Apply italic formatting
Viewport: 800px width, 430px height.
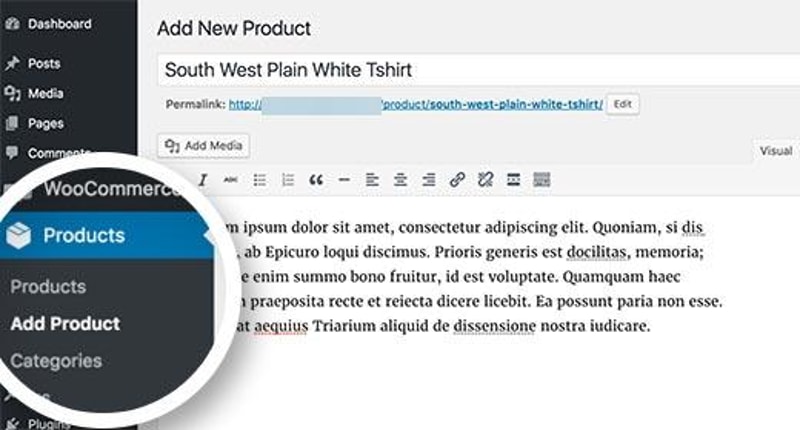point(203,180)
